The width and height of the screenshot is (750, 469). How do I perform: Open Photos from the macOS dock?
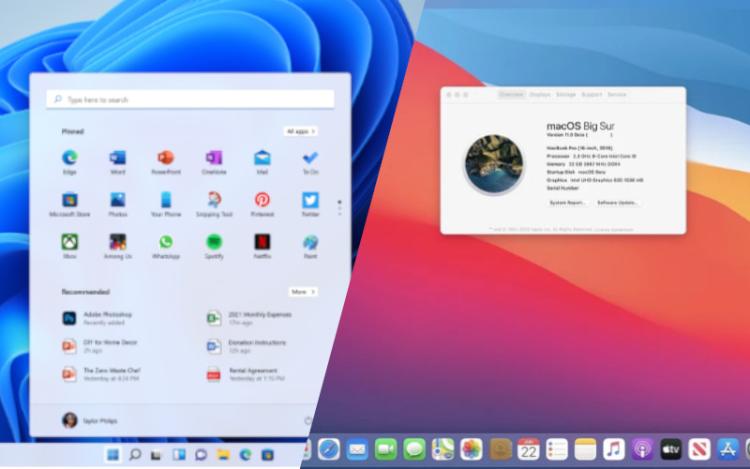[472, 449]
